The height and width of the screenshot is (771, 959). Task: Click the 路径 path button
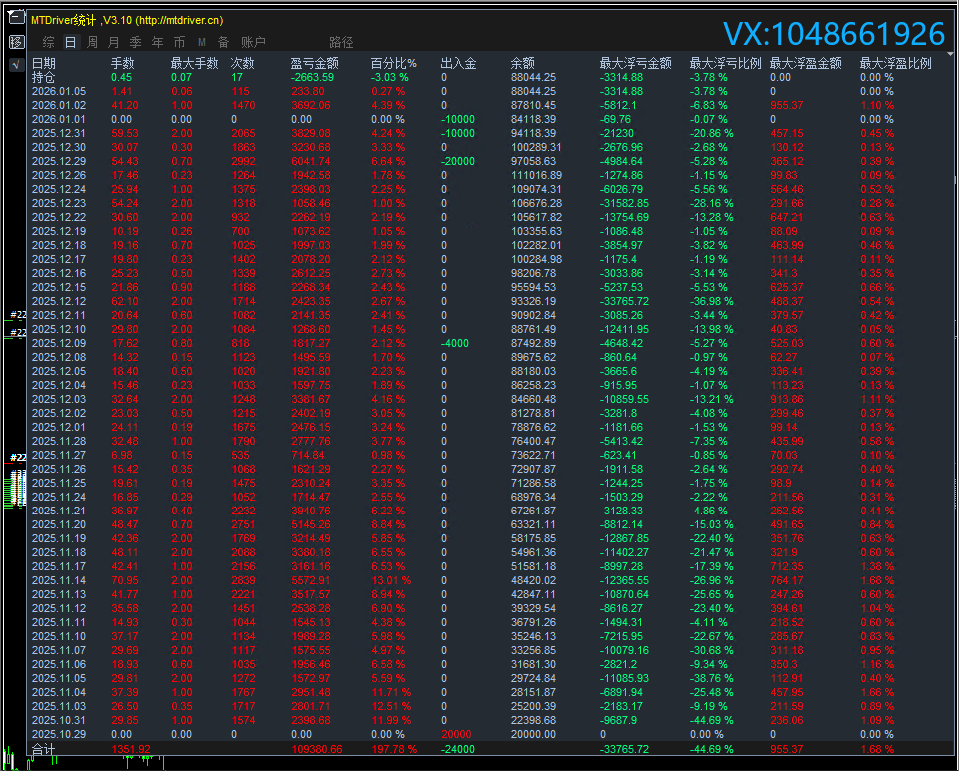(x=341, y=42)
